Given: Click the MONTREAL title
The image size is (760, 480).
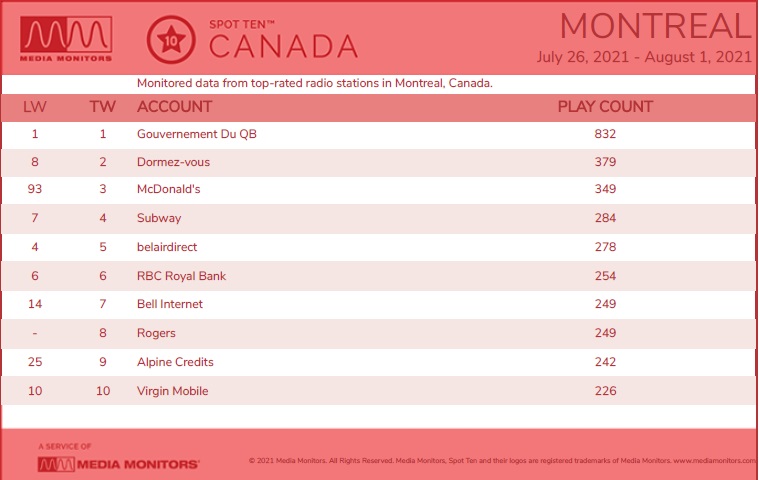Looking at the screenshot, I should (655, 26).
